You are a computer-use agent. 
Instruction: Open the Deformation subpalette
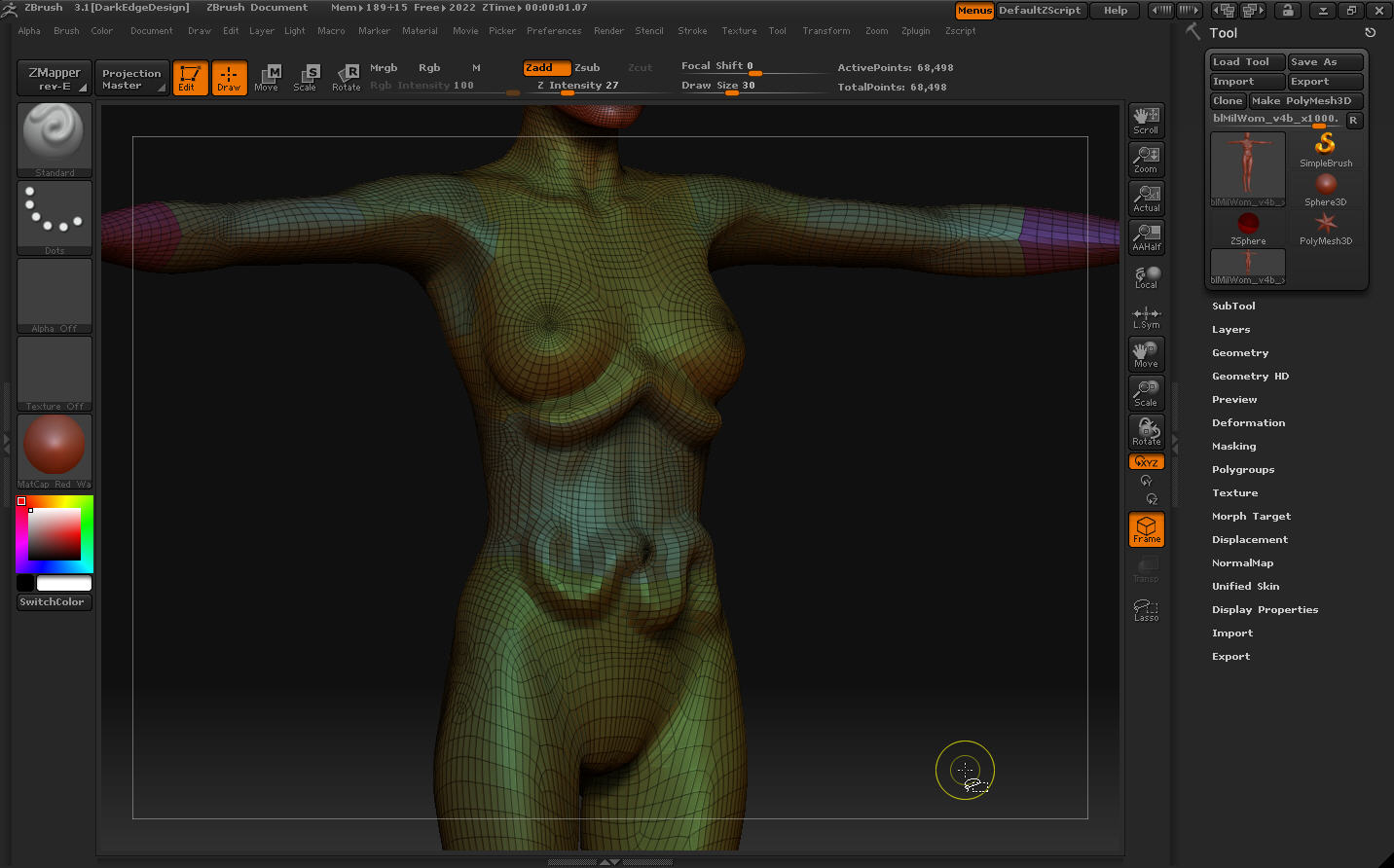[x=1248, y=422]
